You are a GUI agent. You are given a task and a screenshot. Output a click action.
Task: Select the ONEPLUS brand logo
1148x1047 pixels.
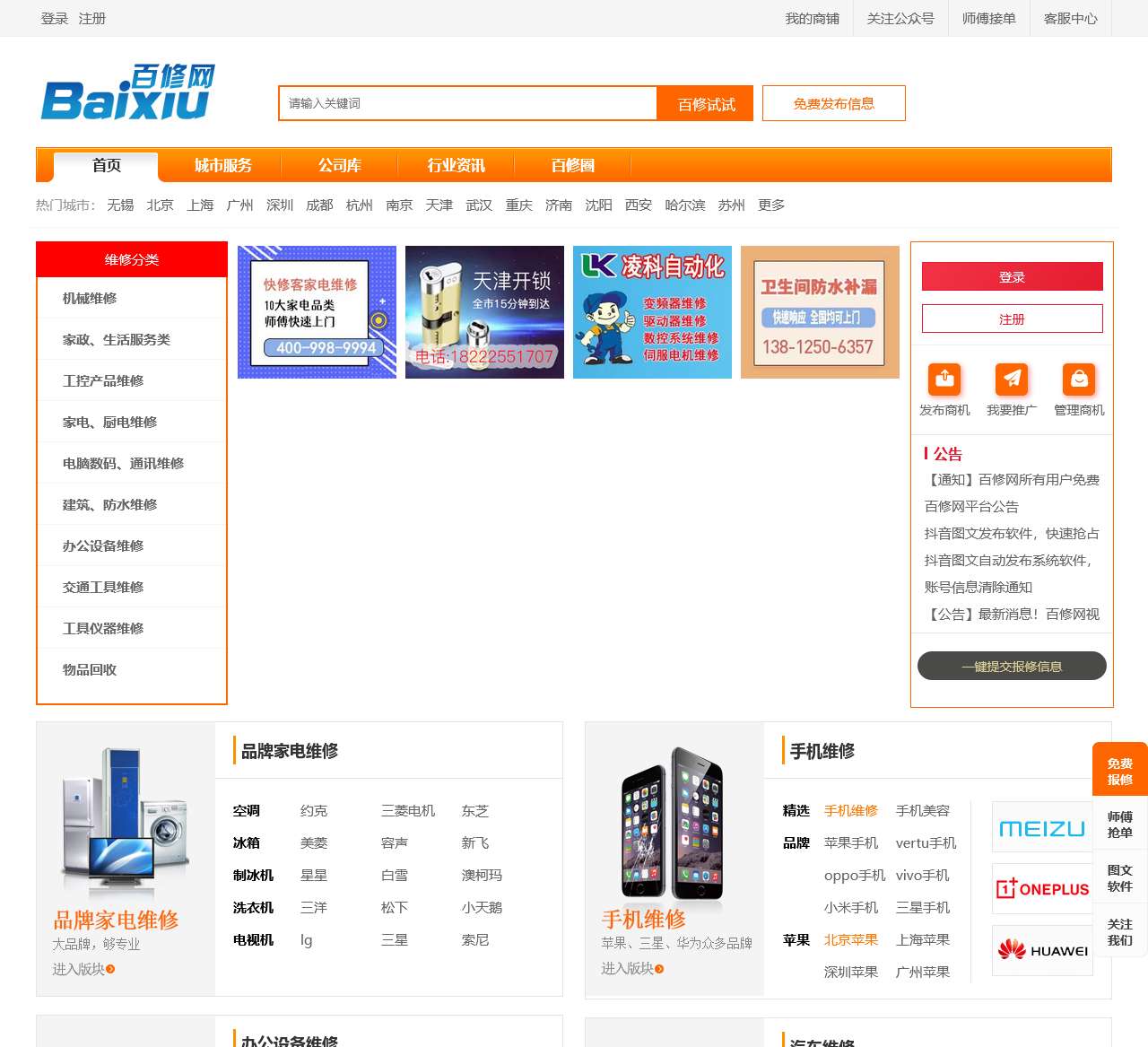[x=1041, y=888]
